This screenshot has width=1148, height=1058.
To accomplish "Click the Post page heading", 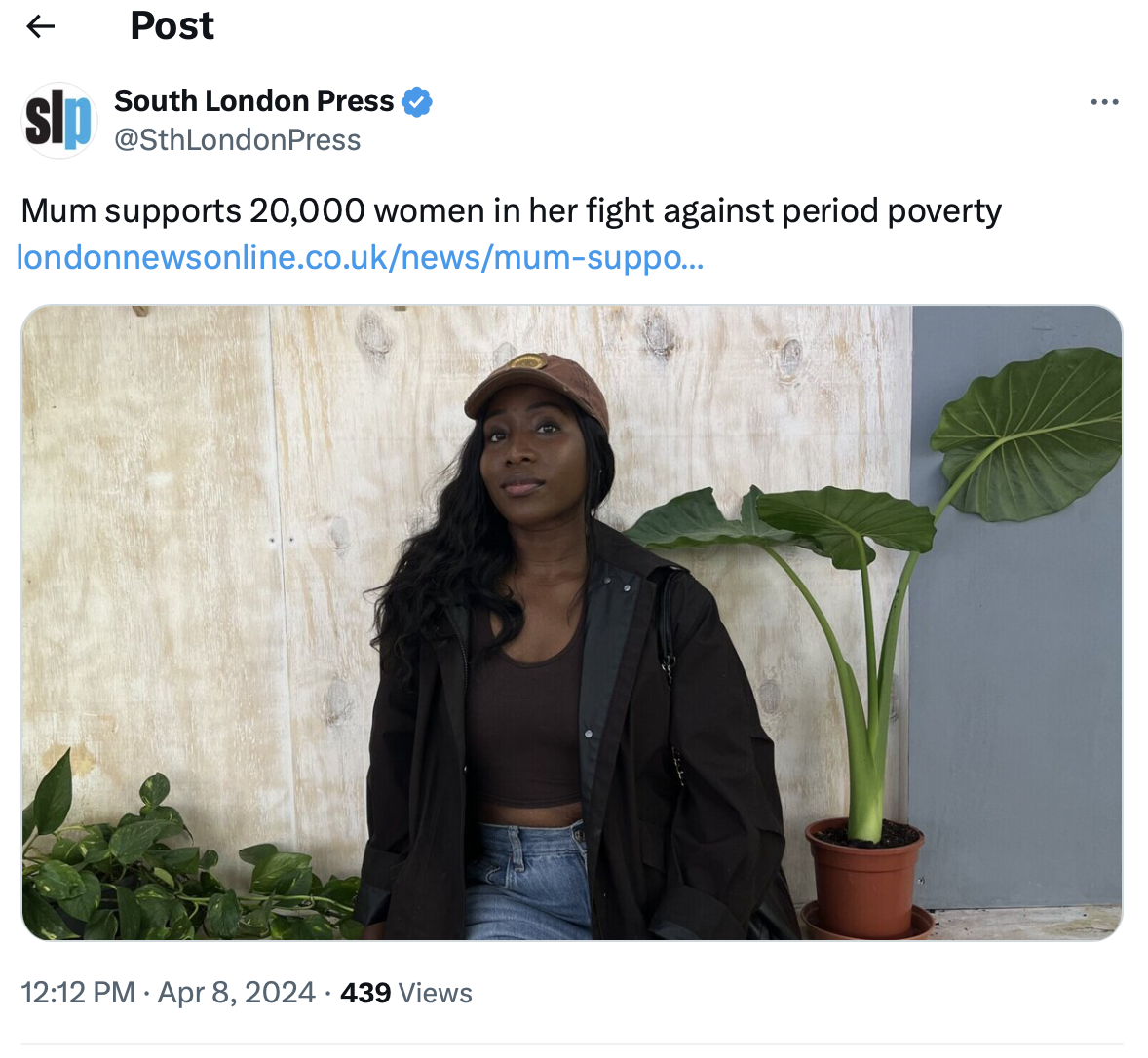I will coord(172,26).
